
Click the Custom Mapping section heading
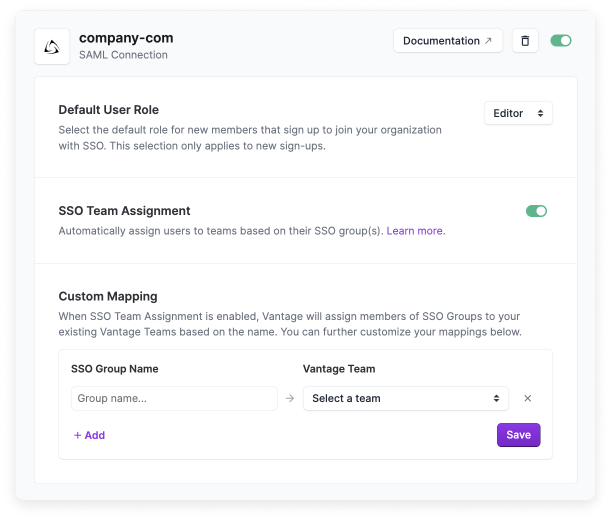[108, 296]
